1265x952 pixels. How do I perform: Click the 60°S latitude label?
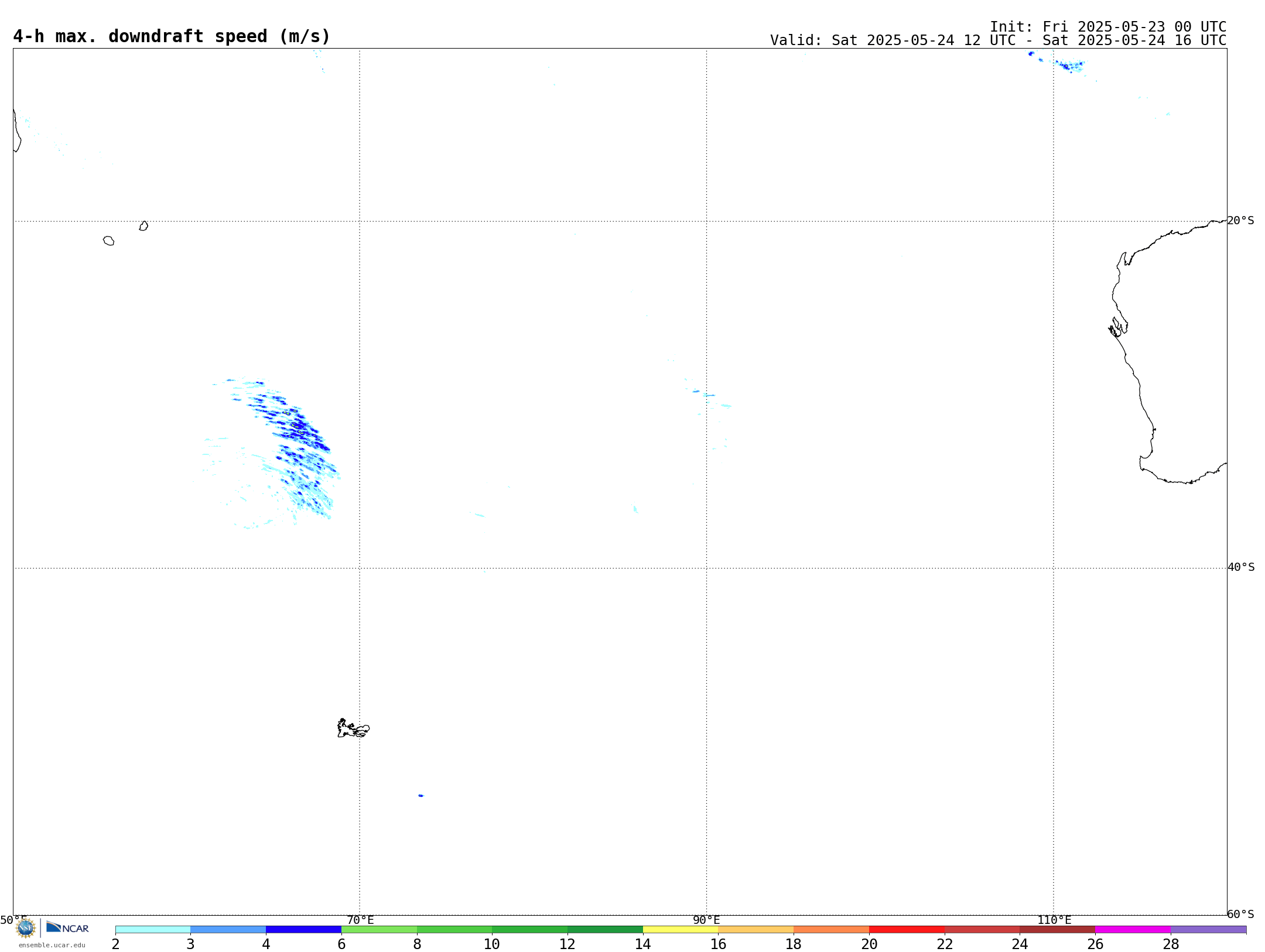coord(1240,914)
